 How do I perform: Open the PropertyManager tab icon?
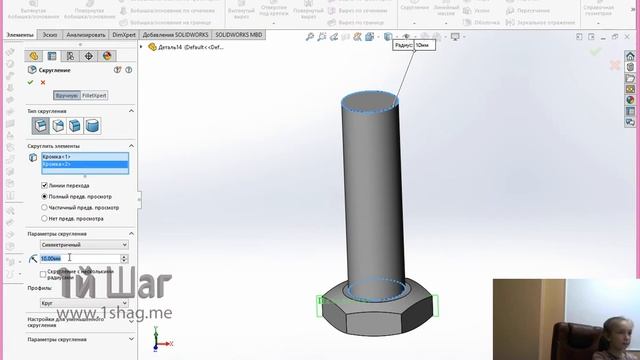coord(52,56)
